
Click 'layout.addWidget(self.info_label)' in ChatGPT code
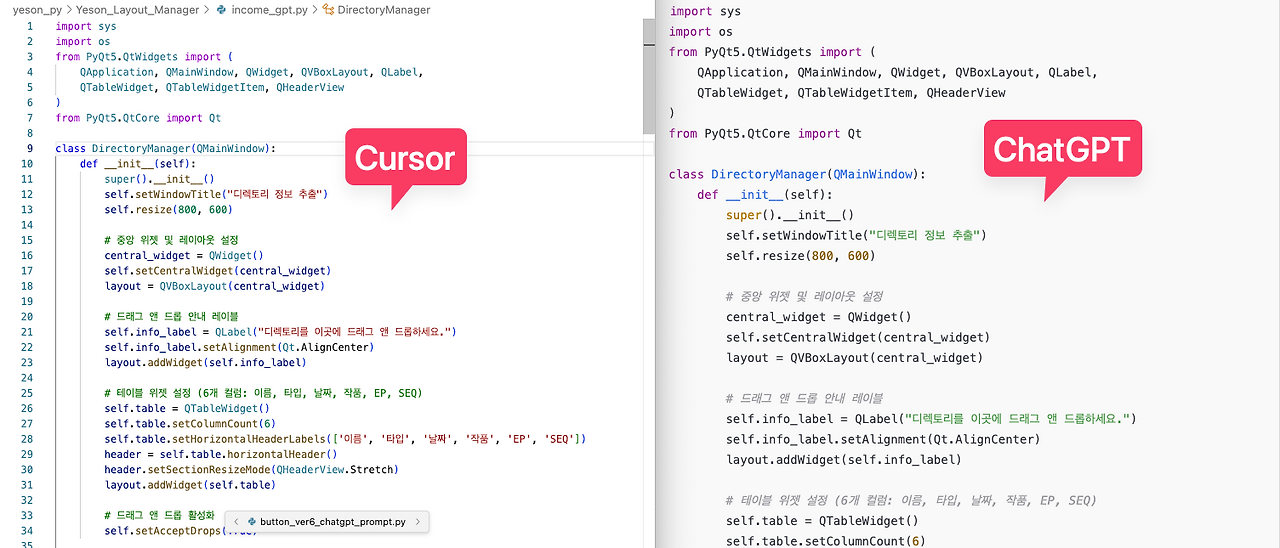click(x=844, y=460)
